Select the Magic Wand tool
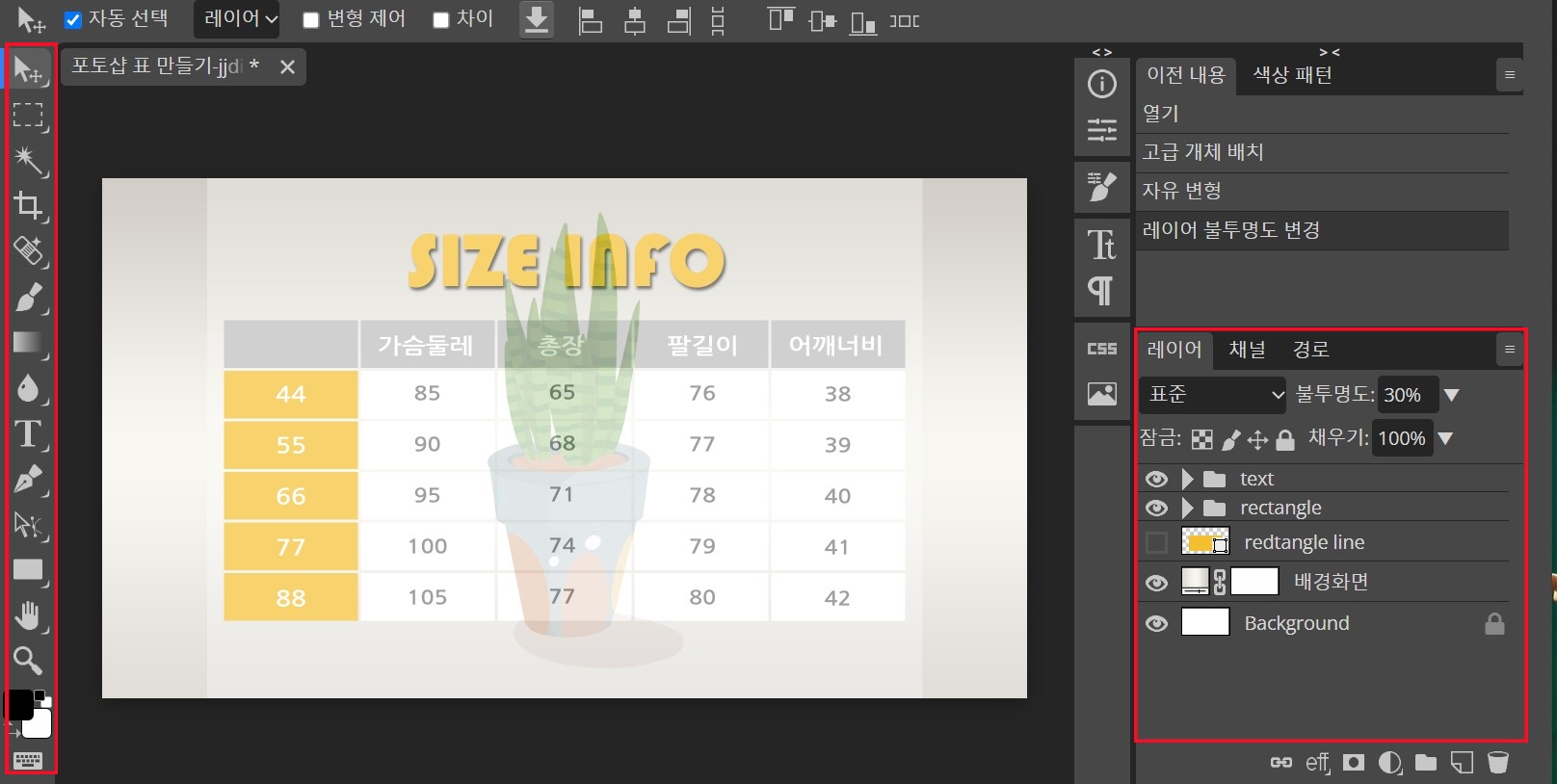1557x784 pixels. [x=28, y=160]
